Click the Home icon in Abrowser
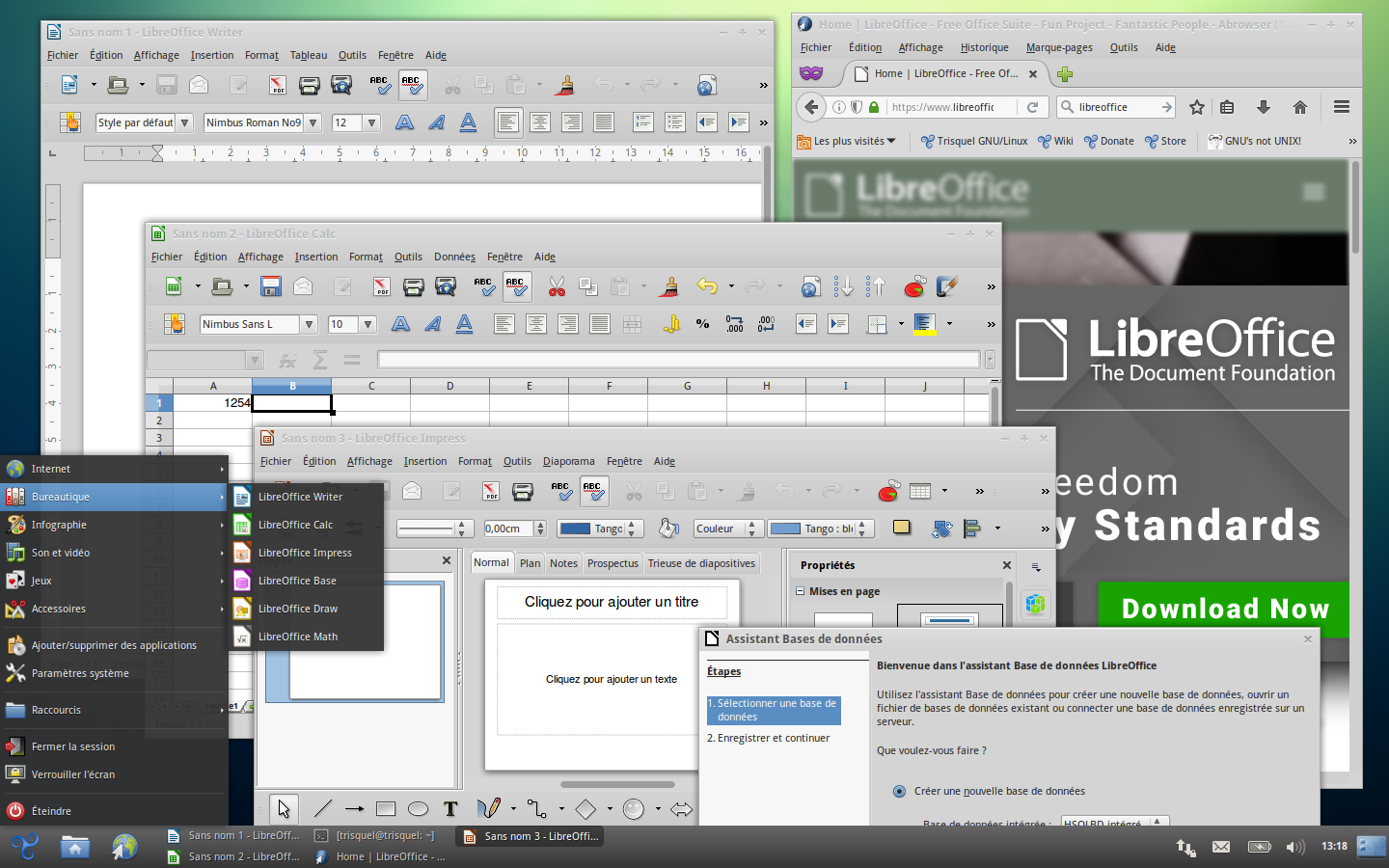 1300,107
